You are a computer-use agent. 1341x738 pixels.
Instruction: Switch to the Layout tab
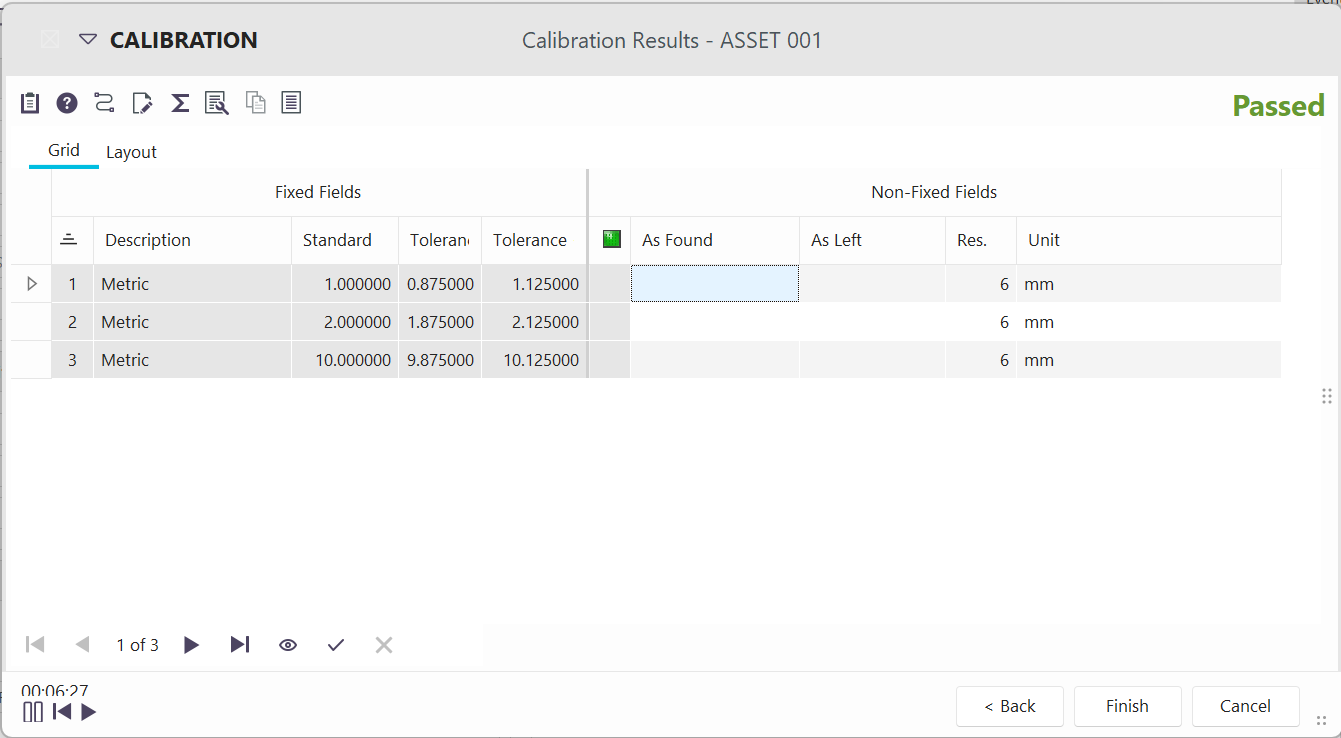pos(131,152)
